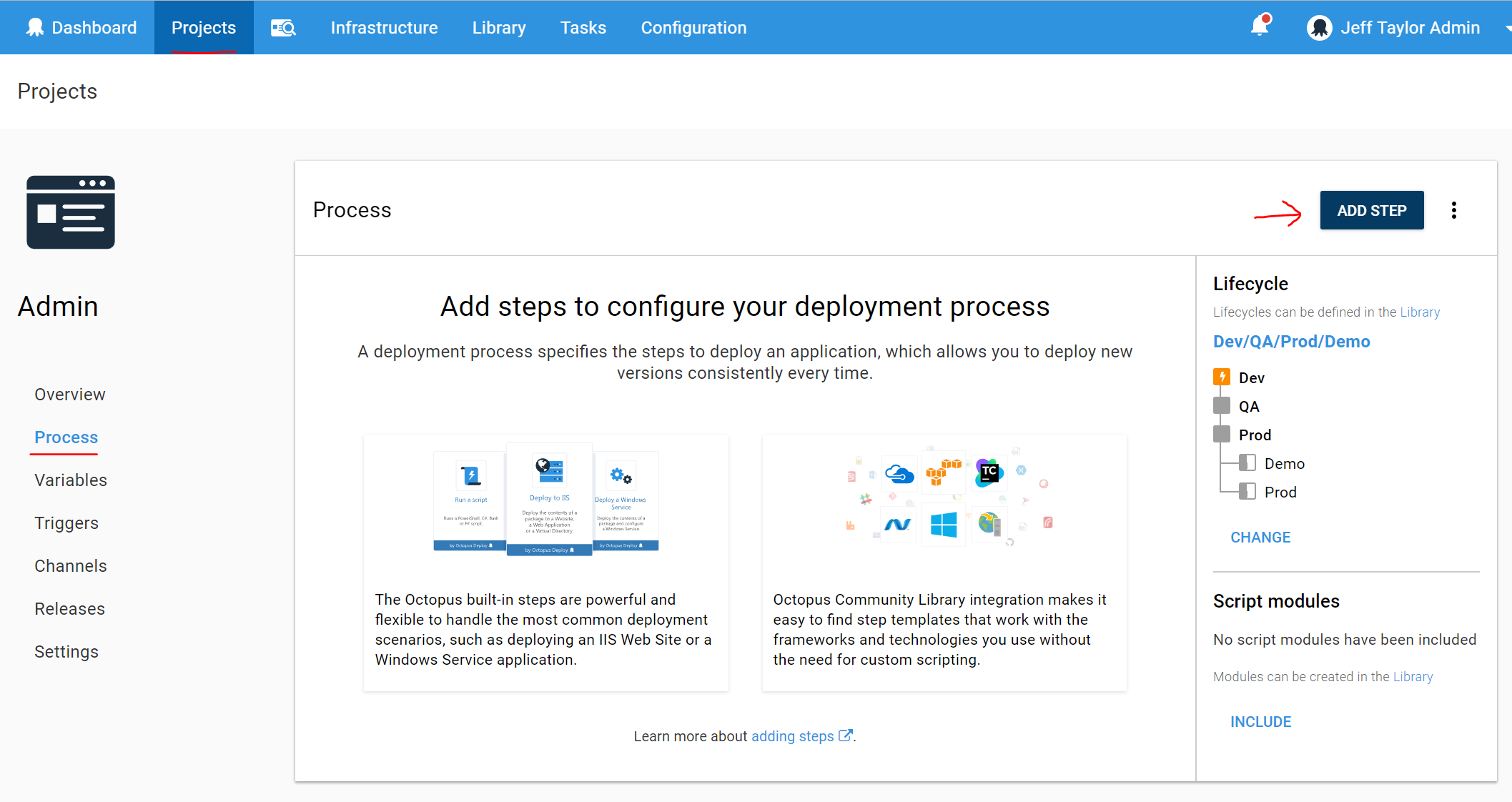Open the Dev/QA/Prod/Demo lifecycle link
Screen dimensions: 1512x802
click(1291, 342)
